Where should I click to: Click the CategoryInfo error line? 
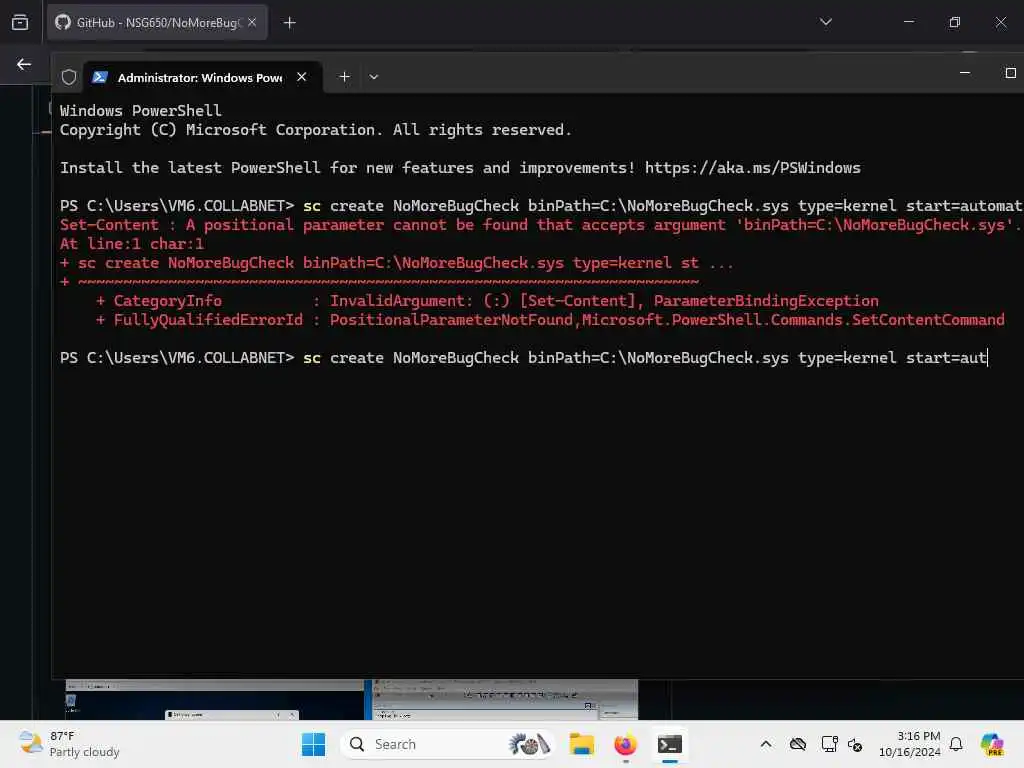(487, 301)
